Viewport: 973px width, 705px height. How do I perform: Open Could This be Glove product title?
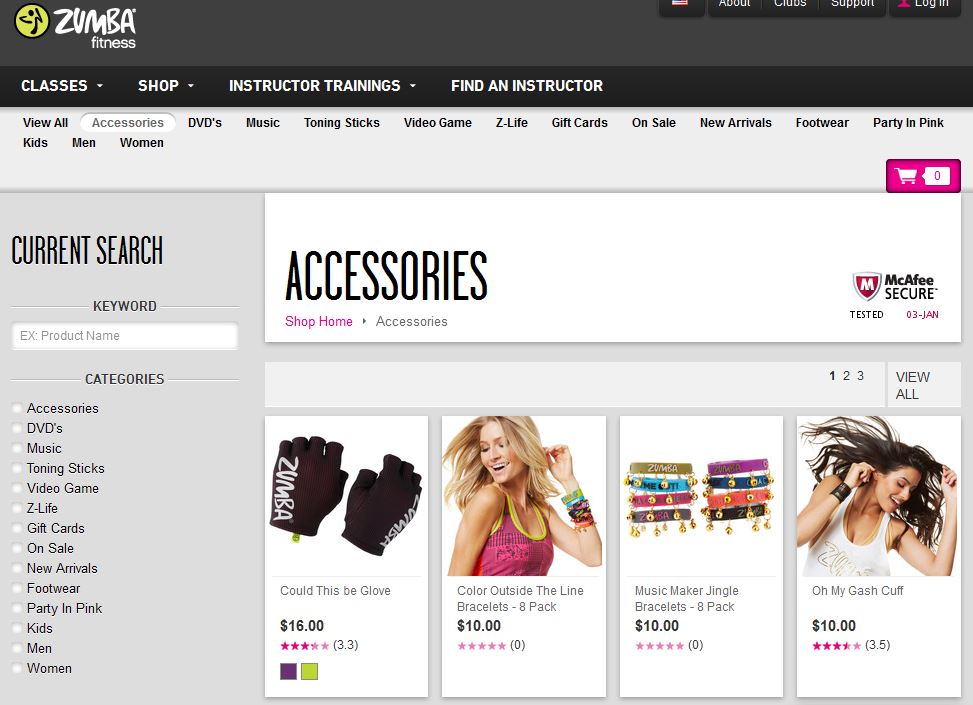tap(335, 591)
